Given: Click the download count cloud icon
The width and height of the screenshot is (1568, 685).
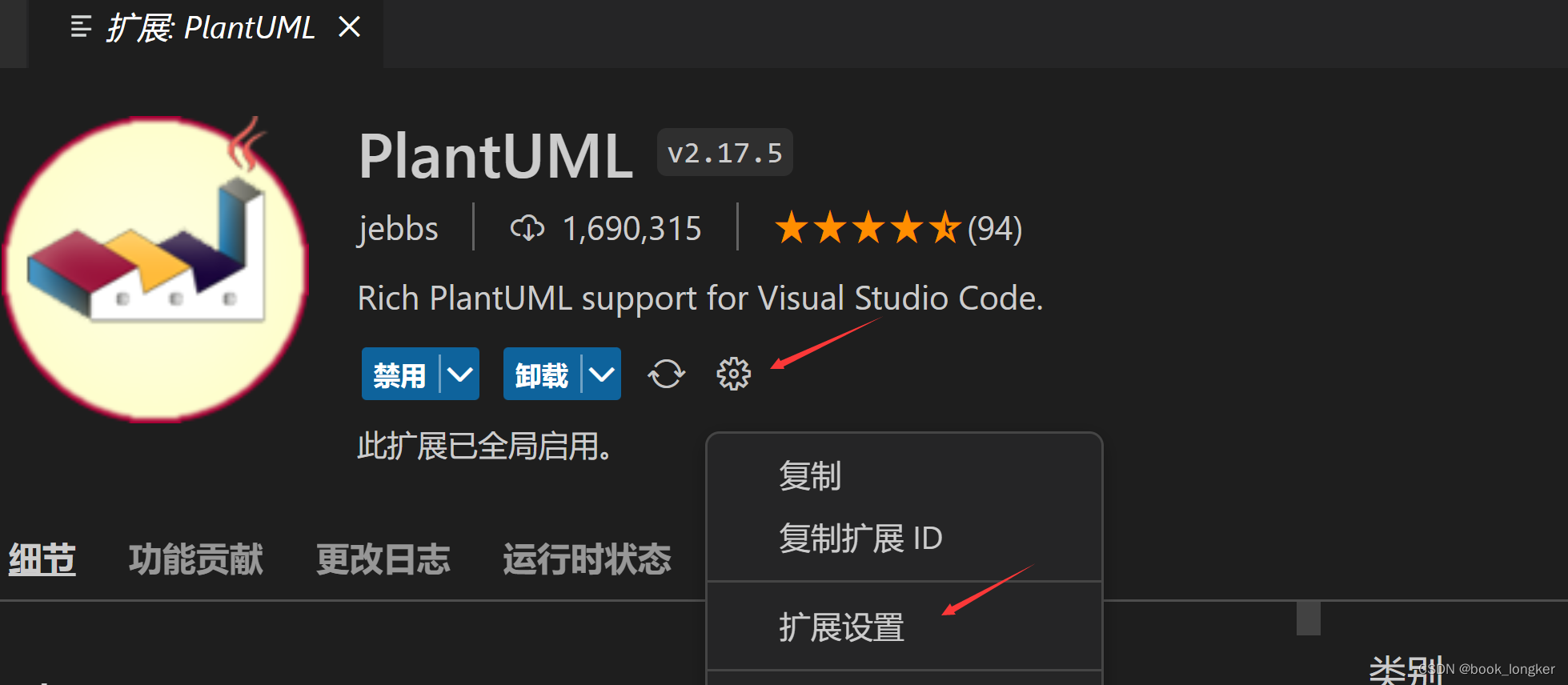Looking at the screenshot, I should point(527,228).
